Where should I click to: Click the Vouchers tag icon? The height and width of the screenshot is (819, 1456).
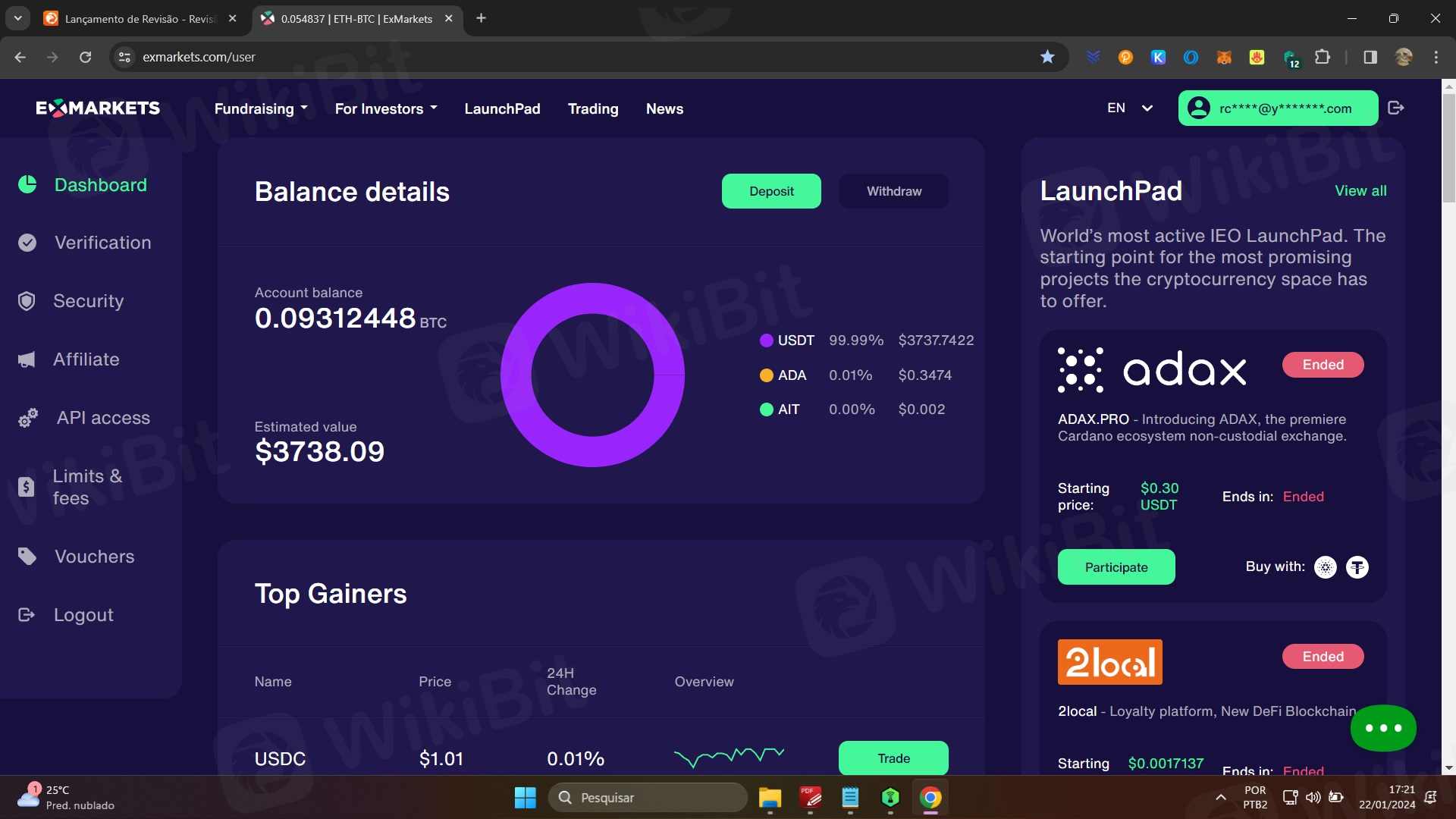coord(27,557)
